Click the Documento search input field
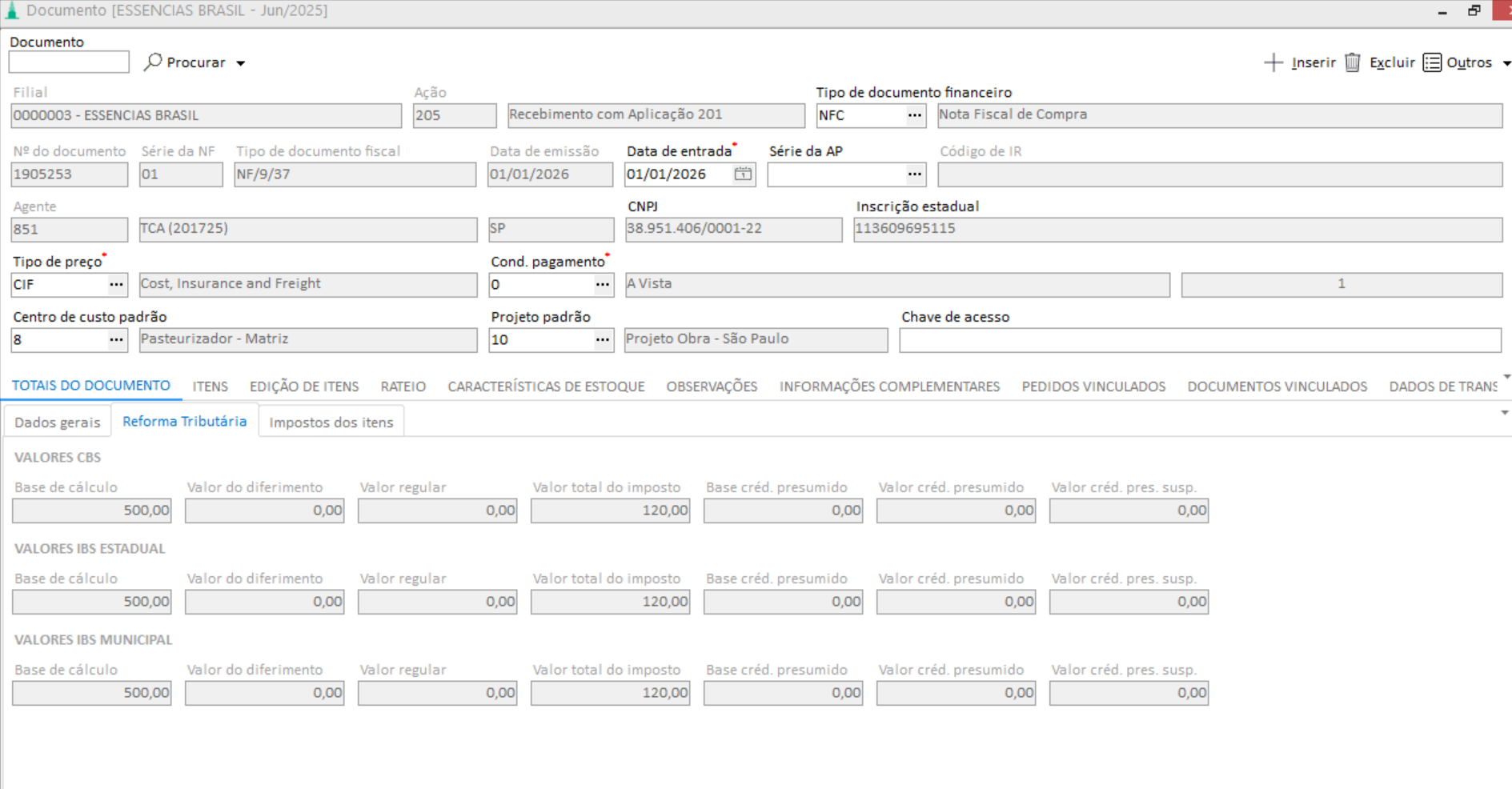Screen dimensions: 1512x789 pos(69,62)
